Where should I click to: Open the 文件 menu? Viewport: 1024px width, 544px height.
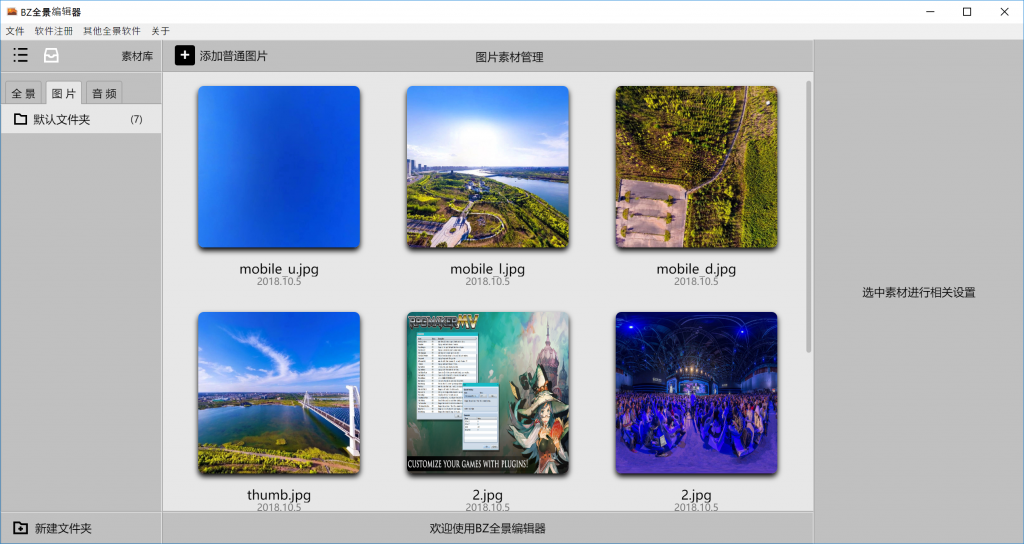tap(15, 31)
